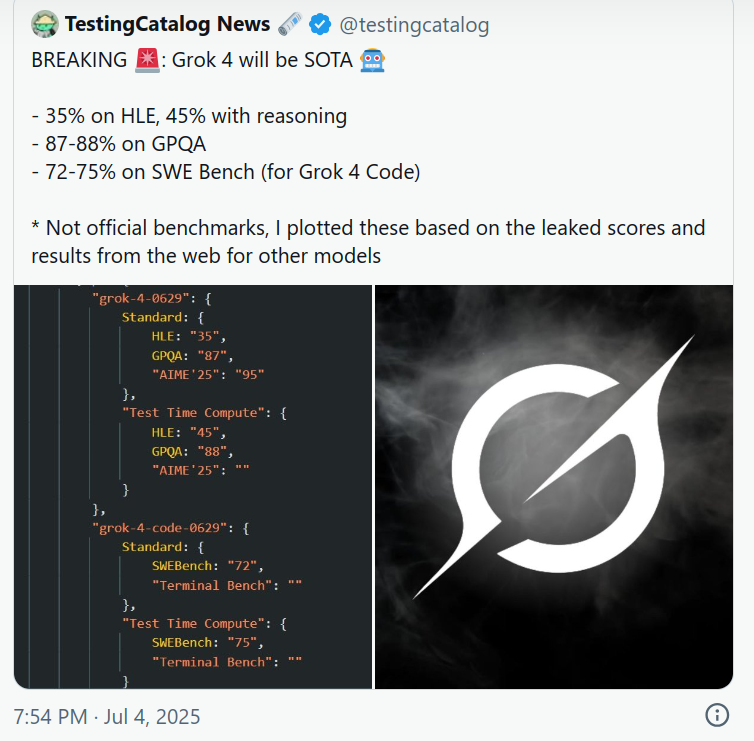Open the 7:54 PM Jul 4, 2025 timestamp
This screenshot has width=754, height=741.
tap(107, 716)
